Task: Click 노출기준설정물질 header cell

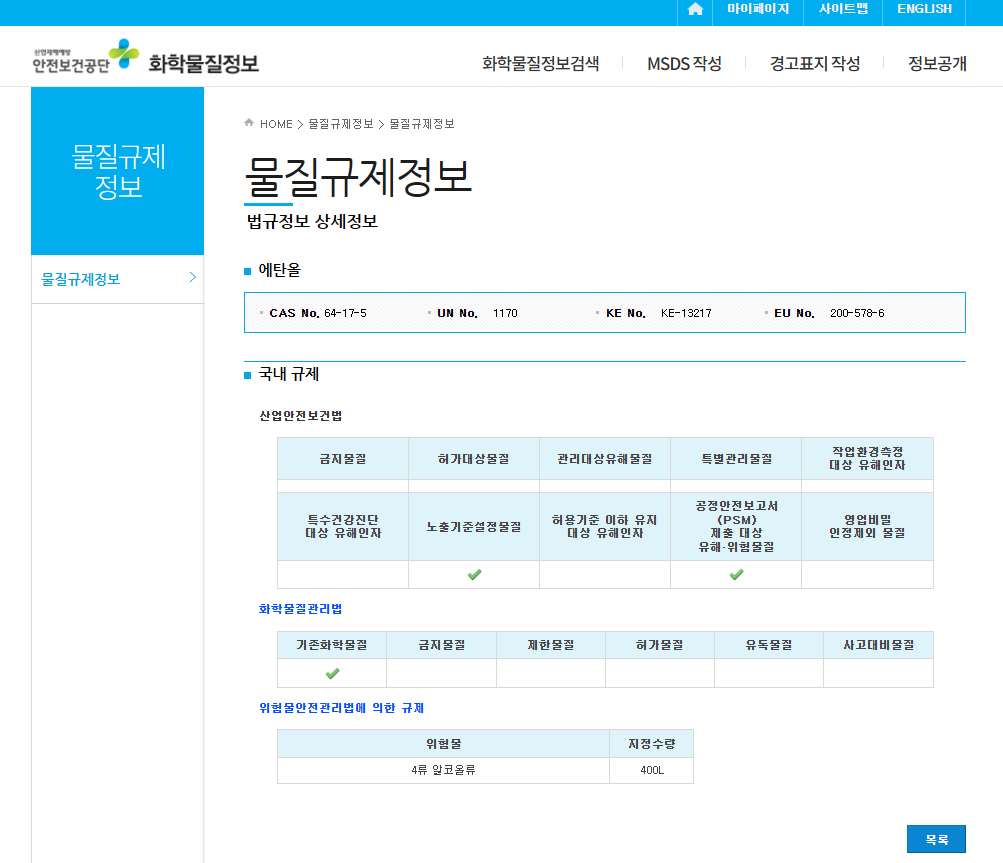Action: tap(474, 527)
